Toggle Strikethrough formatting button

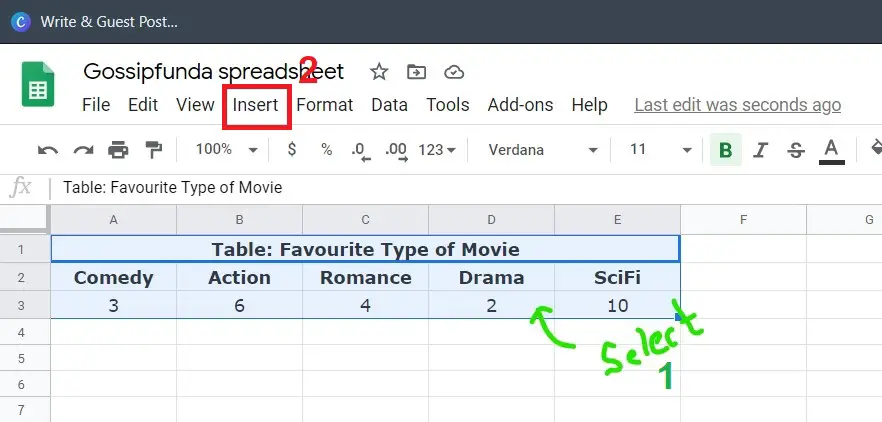tap(795, 150)
